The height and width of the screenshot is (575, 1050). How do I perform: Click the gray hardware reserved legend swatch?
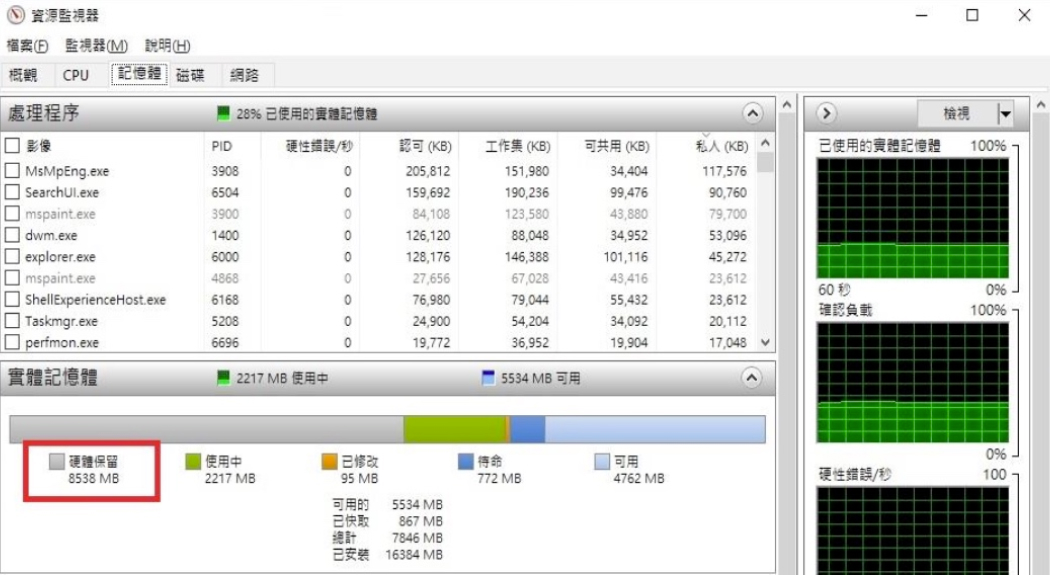tap(57, 461)
